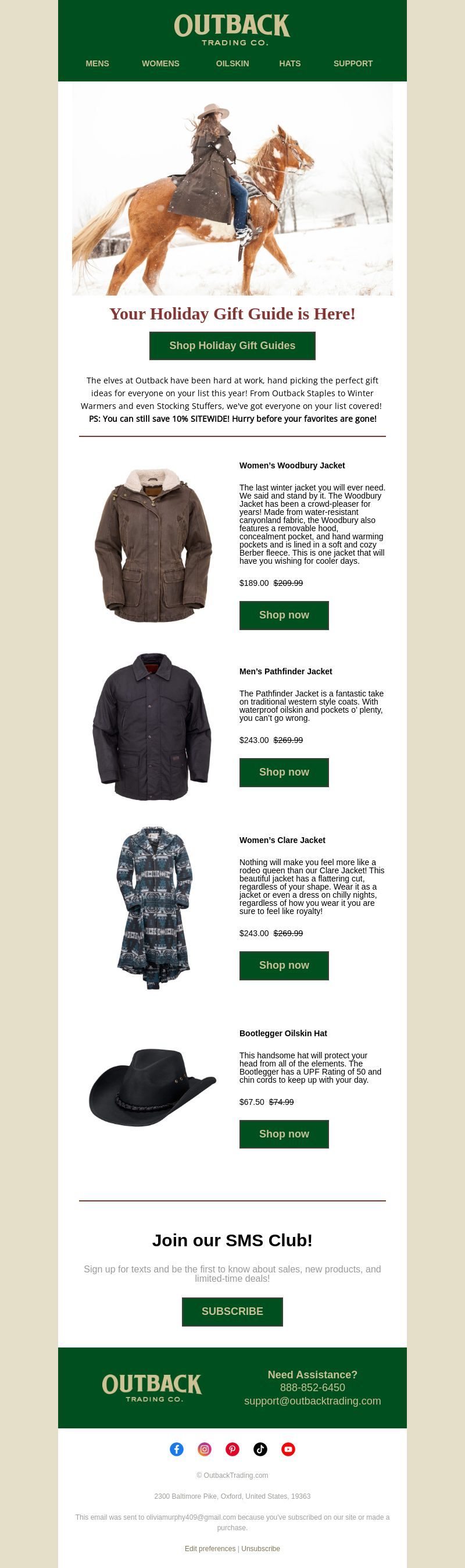
Task: Open the Instagram social icon
Action: point(205,1449)
